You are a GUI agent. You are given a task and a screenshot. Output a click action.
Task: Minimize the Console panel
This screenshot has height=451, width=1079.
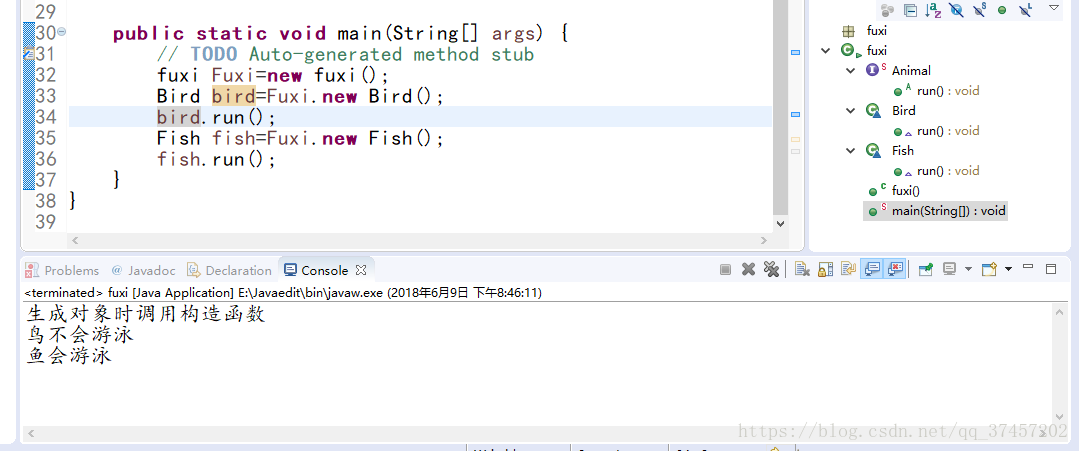pyautogui.click(x=1028, y=266)
